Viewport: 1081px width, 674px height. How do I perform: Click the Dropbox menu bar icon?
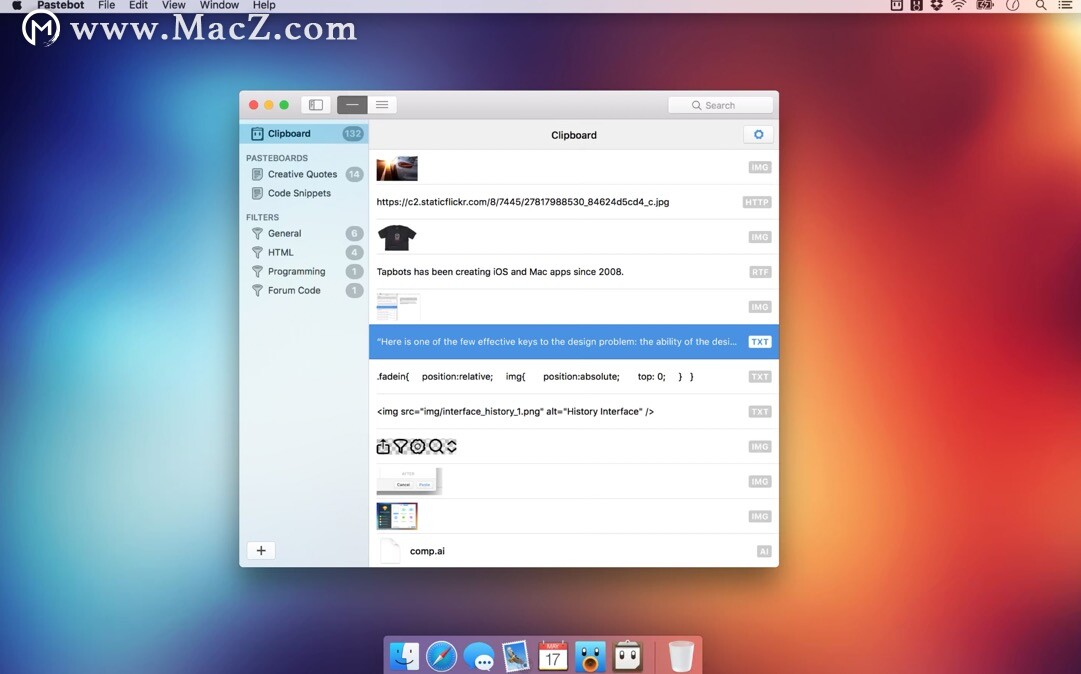coord(936,6)
